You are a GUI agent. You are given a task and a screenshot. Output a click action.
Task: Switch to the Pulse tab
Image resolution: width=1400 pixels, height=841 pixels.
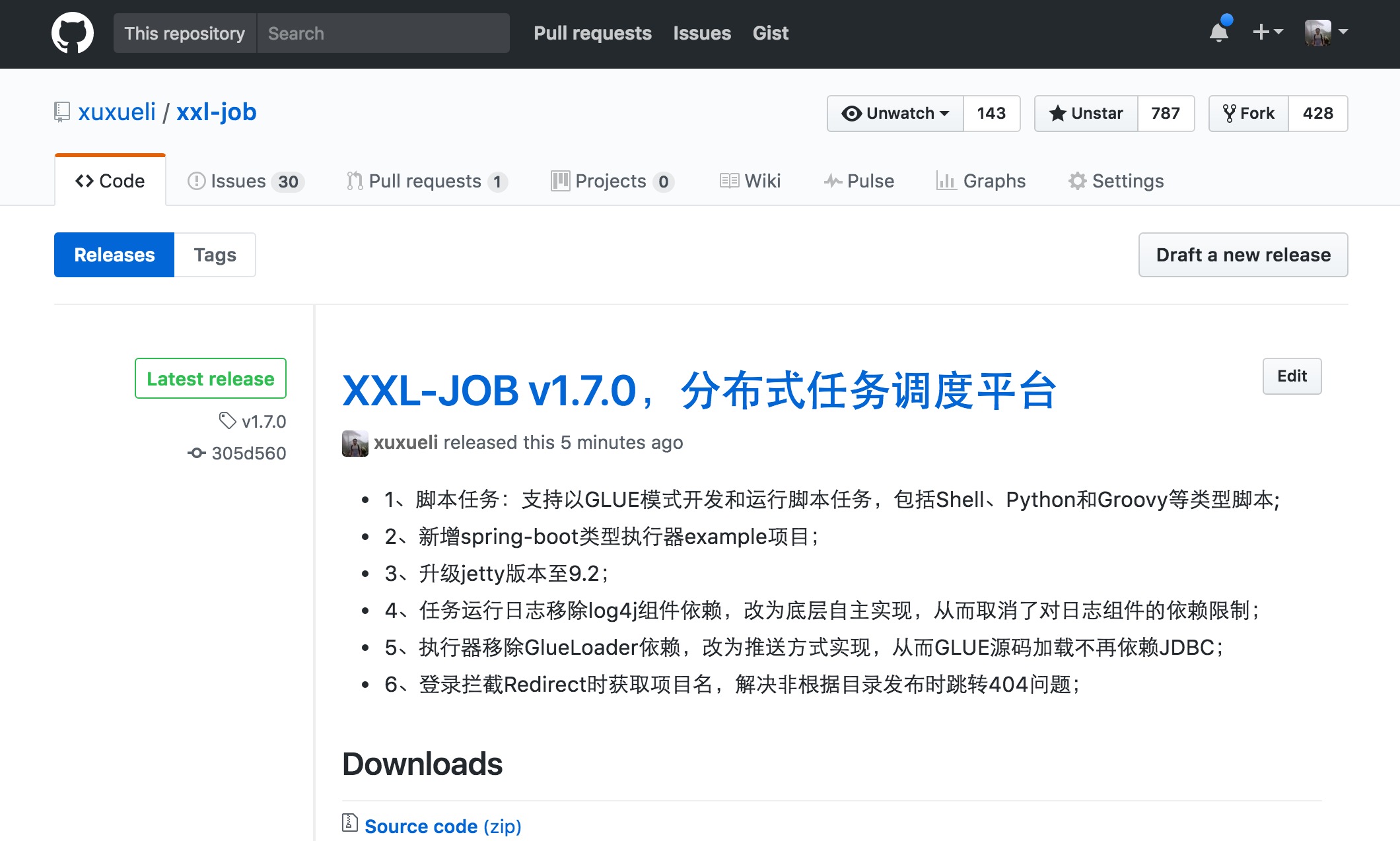[x=859, y=181]
